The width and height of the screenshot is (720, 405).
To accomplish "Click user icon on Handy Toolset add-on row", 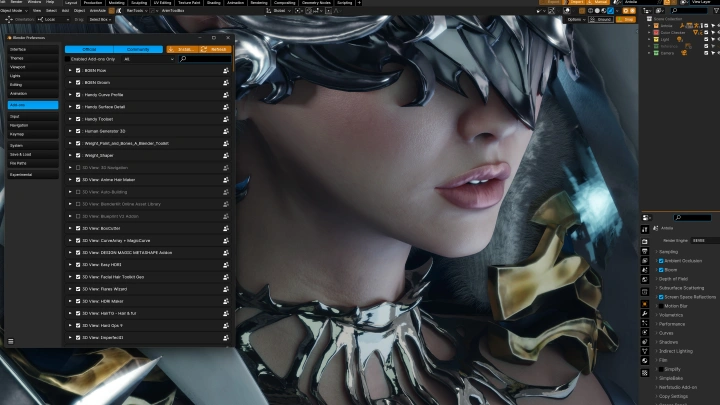I will click(226, 119).
